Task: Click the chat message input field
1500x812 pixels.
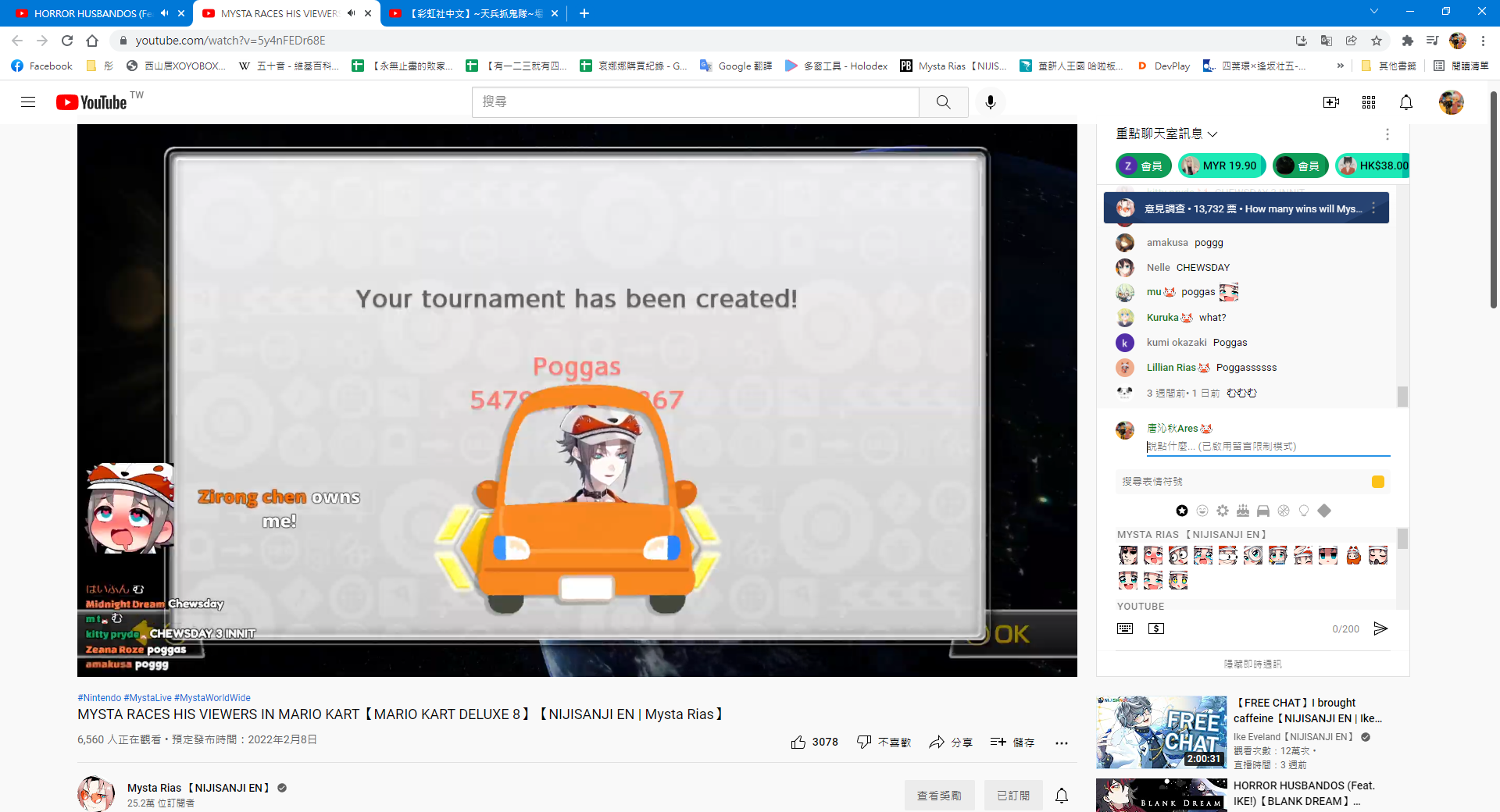Action: coord(1268,447)
